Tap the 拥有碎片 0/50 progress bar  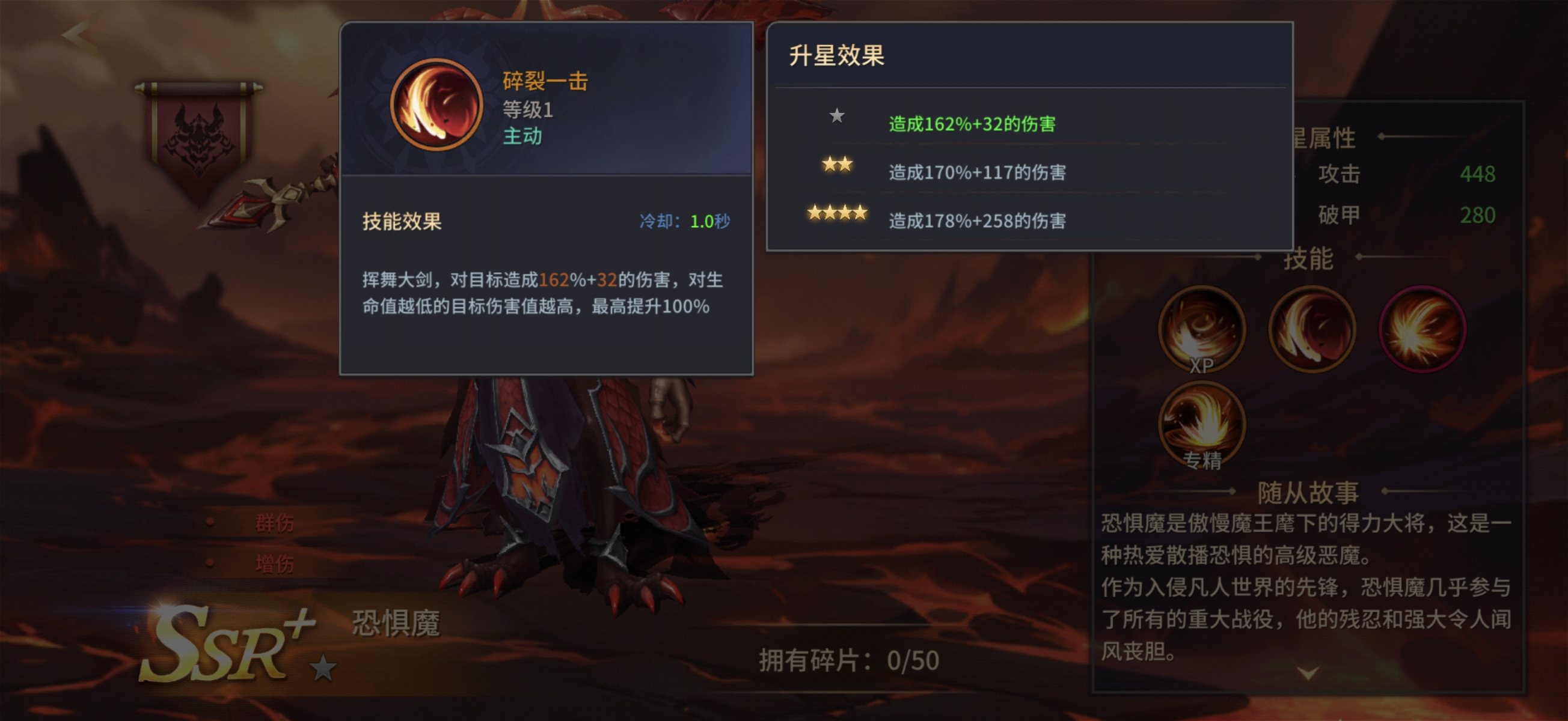(x=848, y=661)
